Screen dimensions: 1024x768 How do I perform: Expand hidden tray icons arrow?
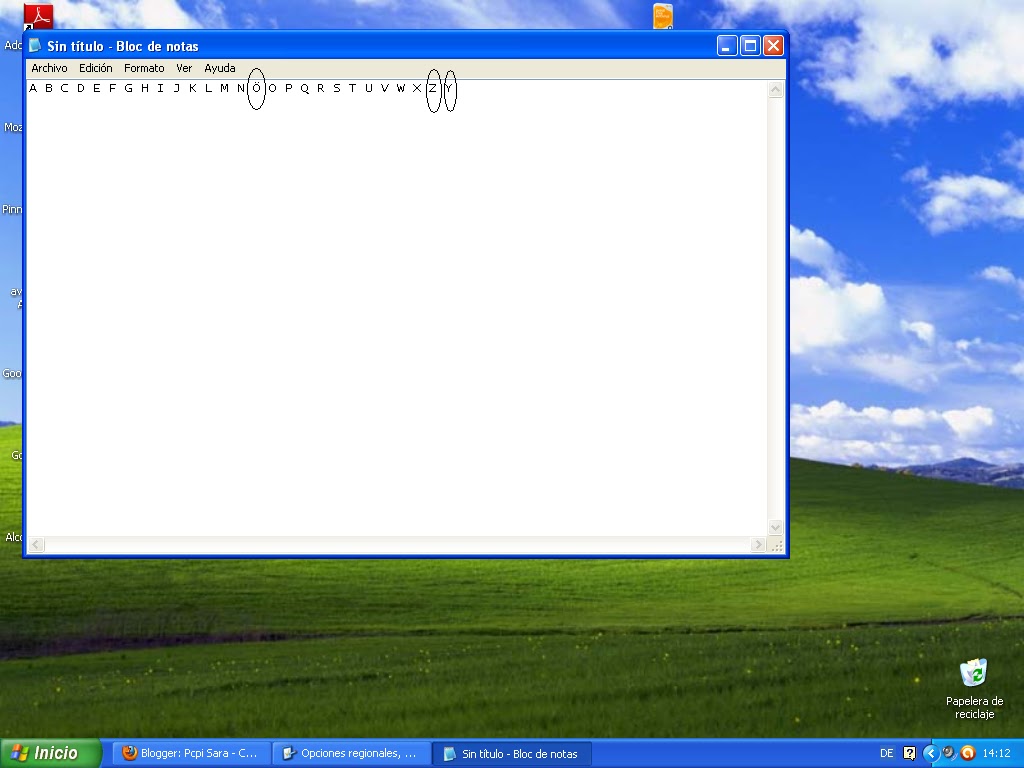931,754
